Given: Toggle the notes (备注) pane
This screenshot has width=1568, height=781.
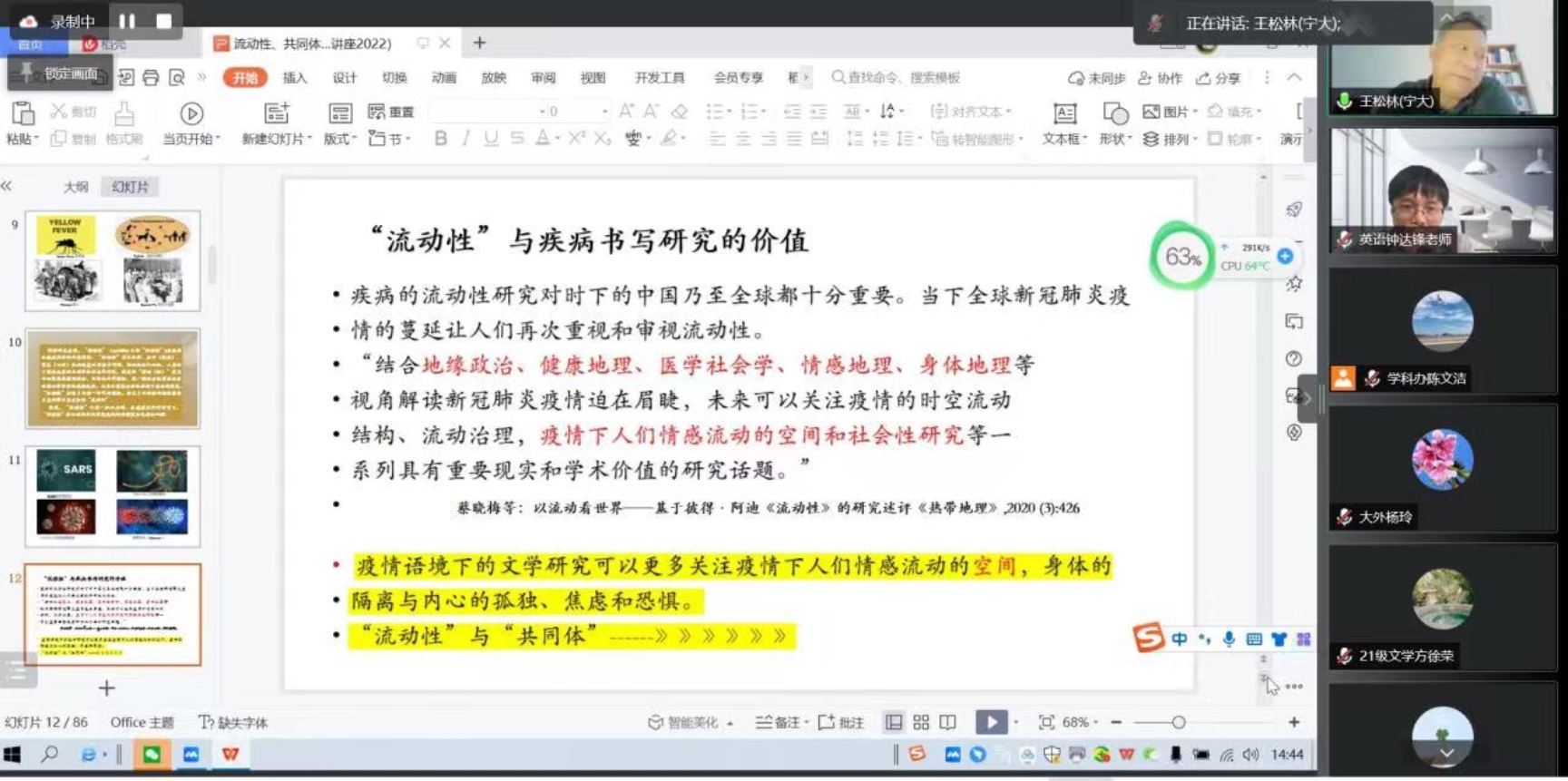Looking at the screenshot, I should click(779, 722).
